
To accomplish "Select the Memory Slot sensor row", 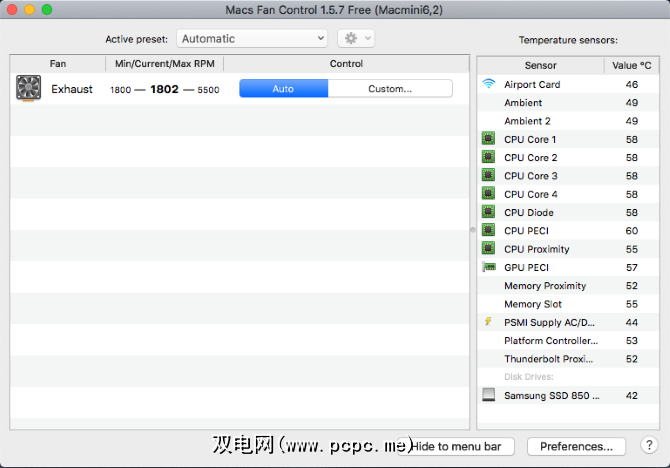I will [x=568, y=304].
